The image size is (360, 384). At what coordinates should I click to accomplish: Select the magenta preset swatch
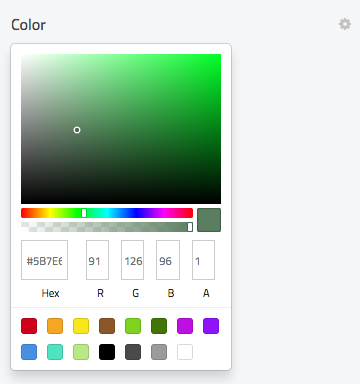[185, 326]
